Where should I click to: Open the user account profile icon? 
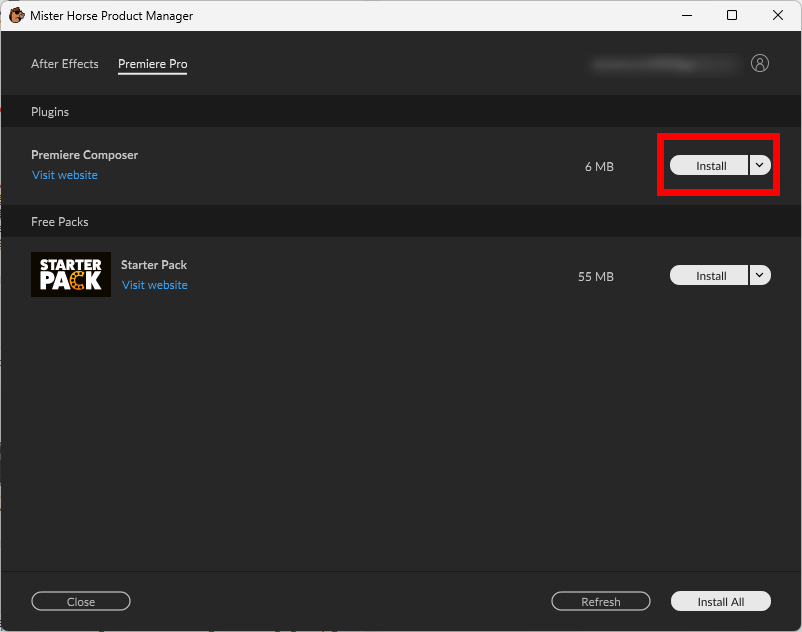click(760, 63)
